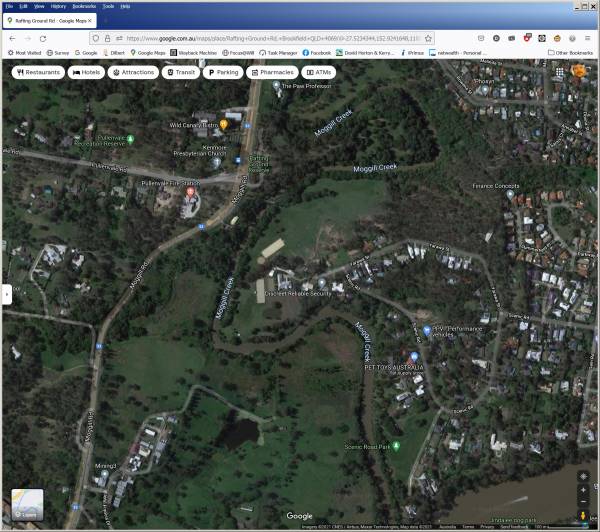Select the Pullenvale Fire Station marker
This screenshot has height=532, width=600.
190,193
